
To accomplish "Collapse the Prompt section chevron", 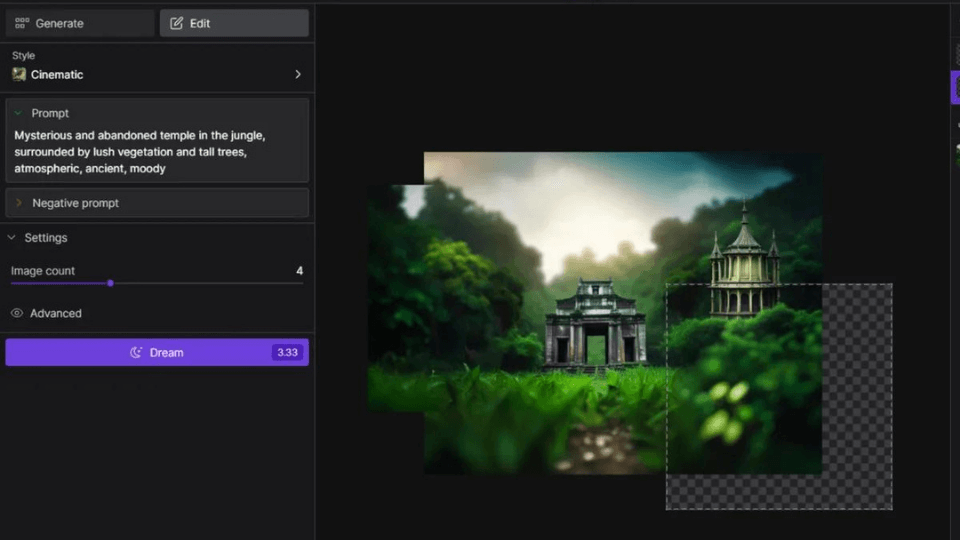I will click(18, 113).
